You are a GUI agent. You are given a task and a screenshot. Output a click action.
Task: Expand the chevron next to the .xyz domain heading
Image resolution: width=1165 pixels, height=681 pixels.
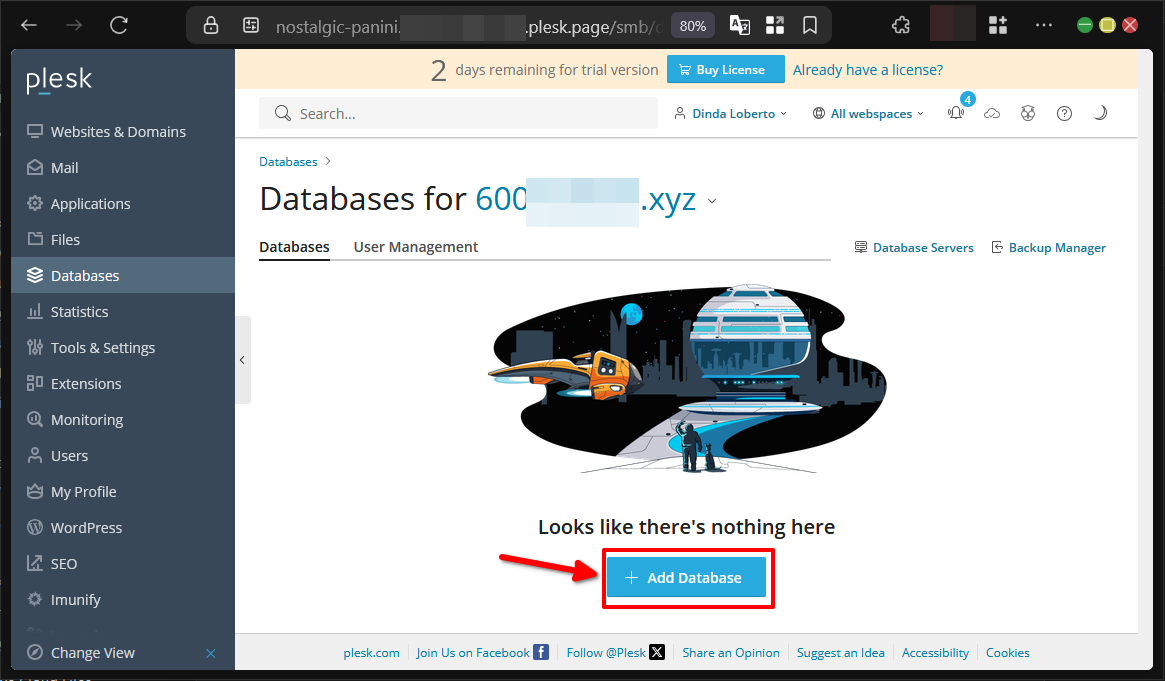pos(711,201)
